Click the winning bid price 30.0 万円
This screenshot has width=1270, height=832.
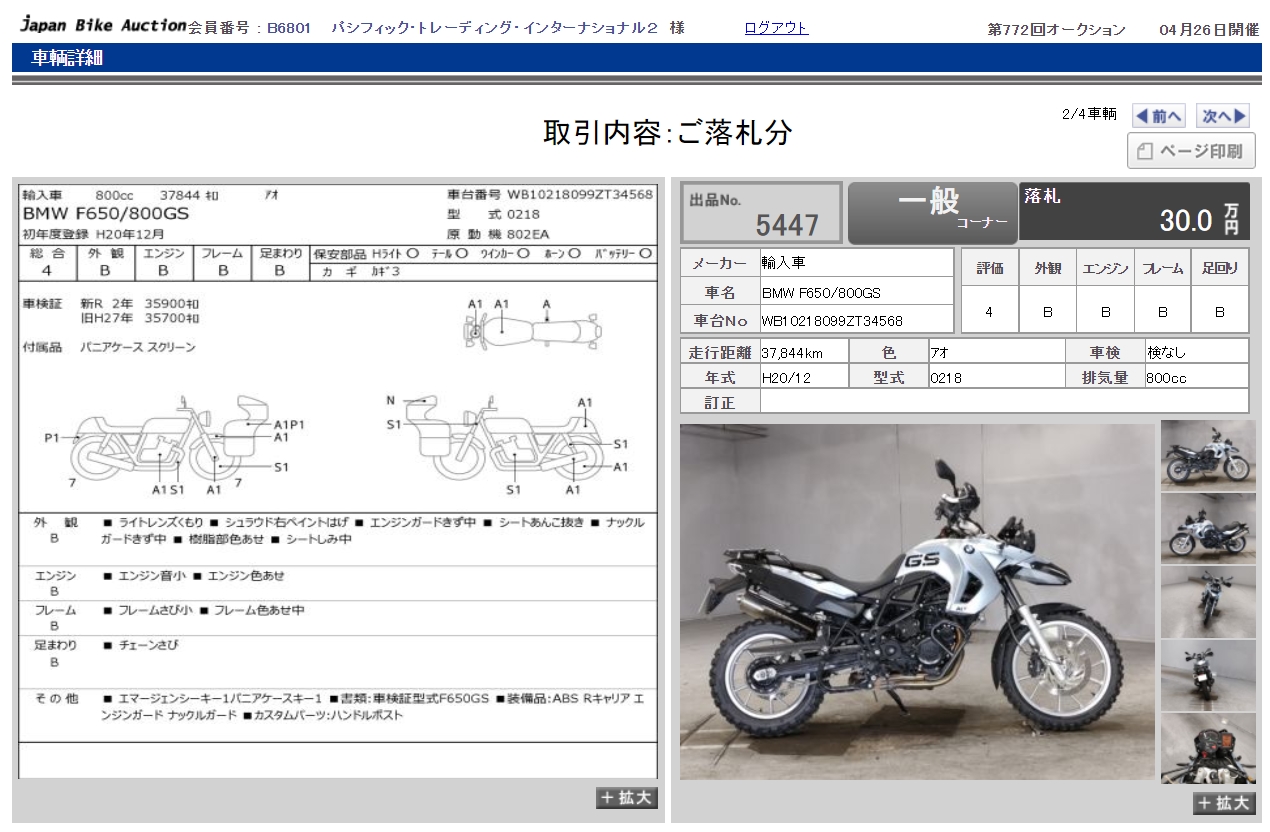pyautogui.click(x=1199, y=220)
